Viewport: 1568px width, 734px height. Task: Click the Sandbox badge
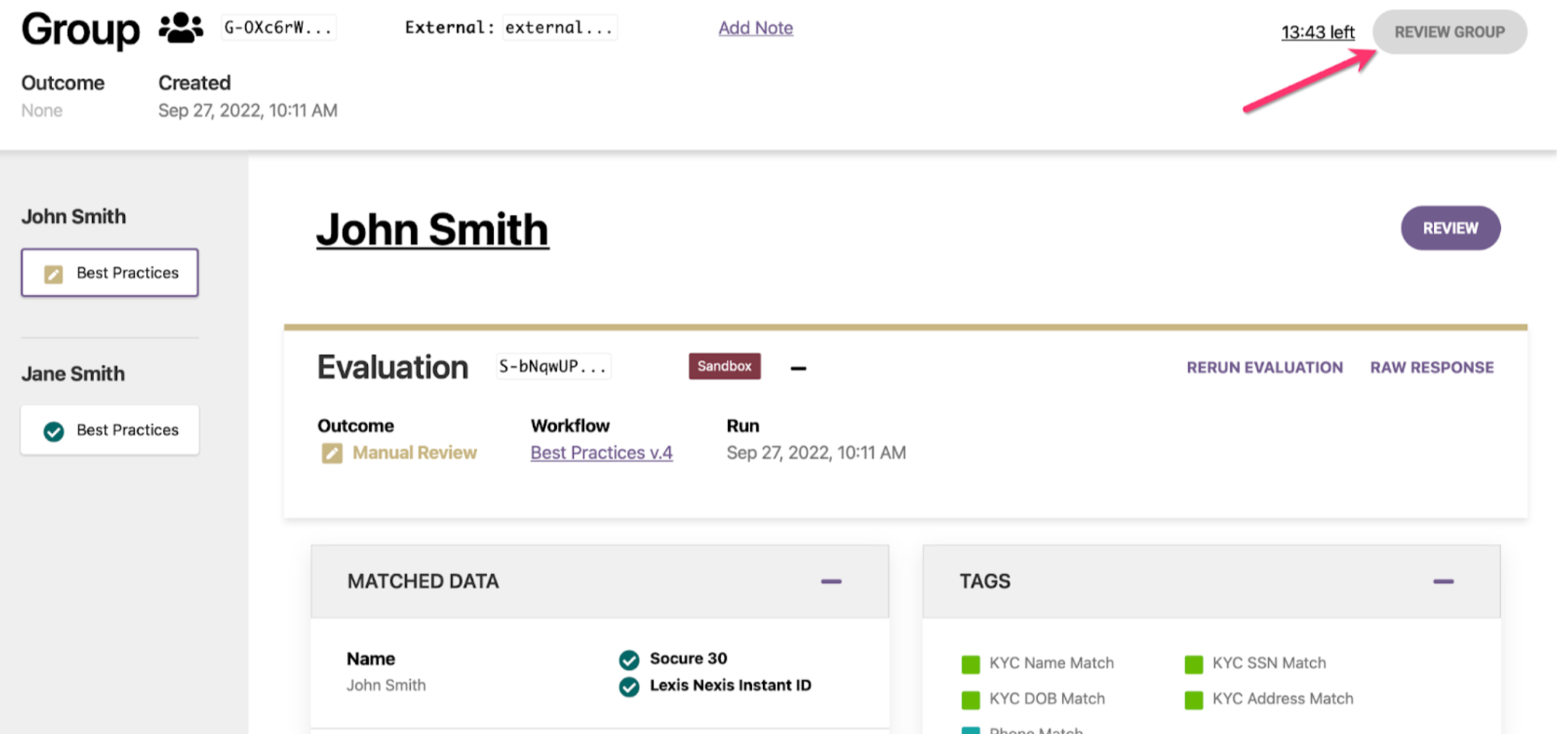click(724, 365)
